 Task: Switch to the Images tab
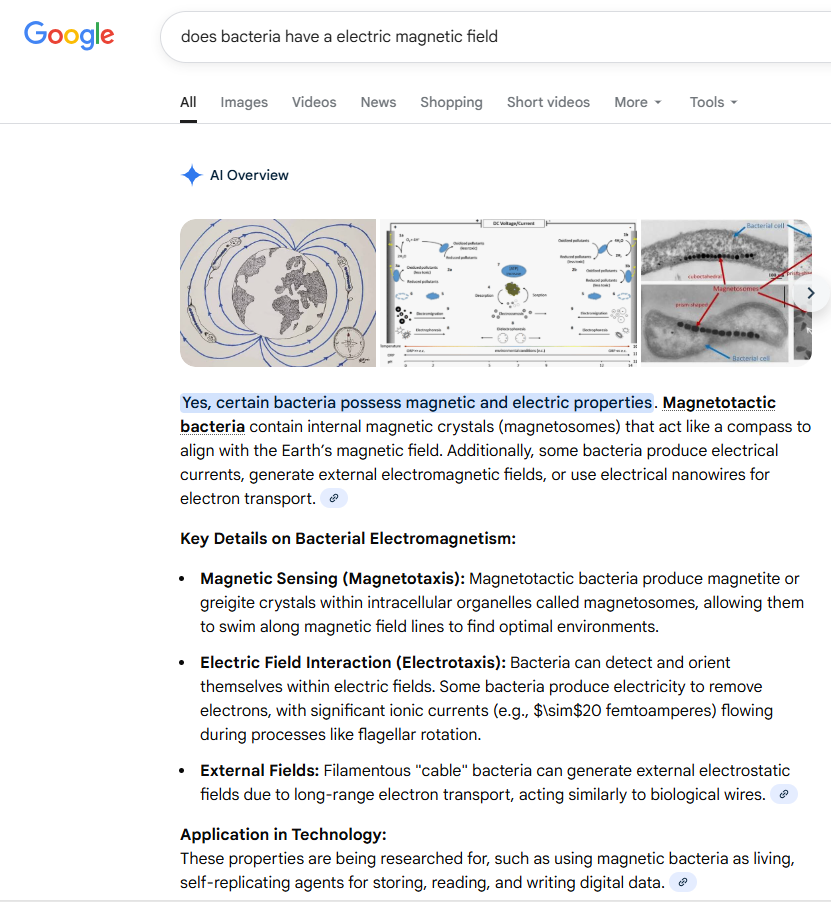[244, 102]
